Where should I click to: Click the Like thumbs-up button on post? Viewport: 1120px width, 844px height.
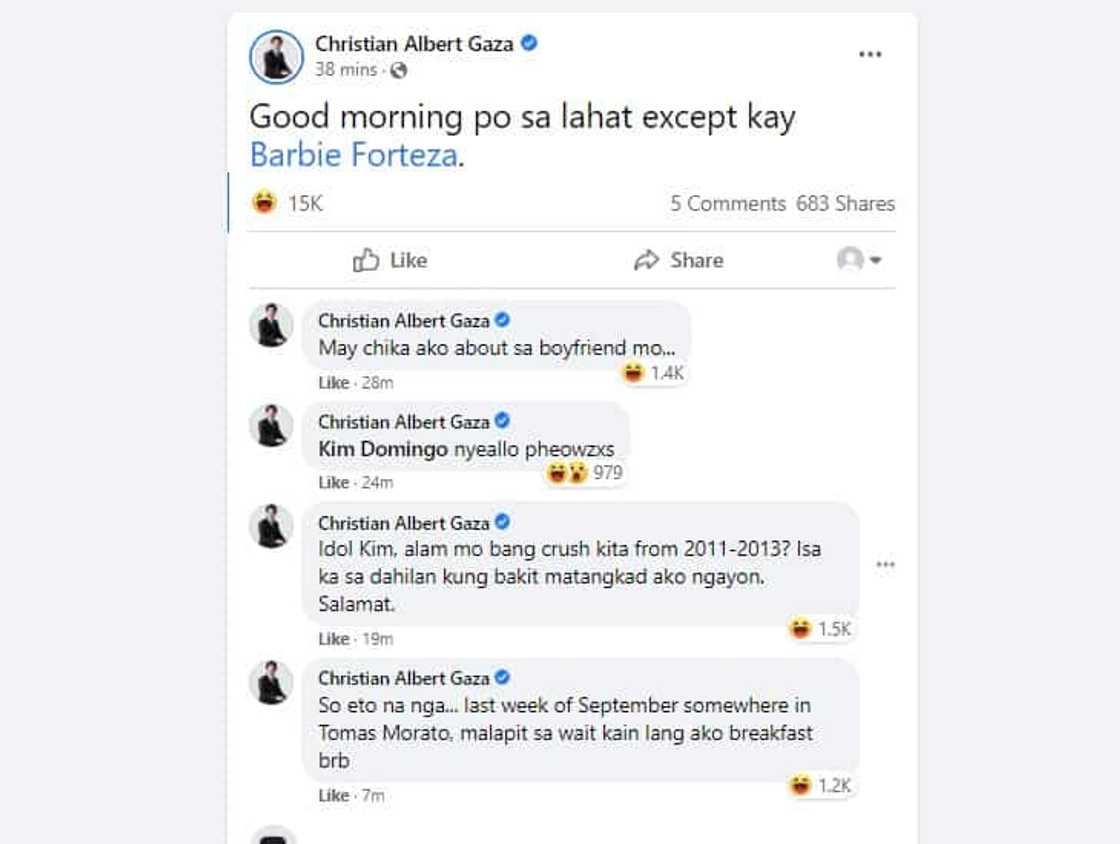(x=390, y=260)
